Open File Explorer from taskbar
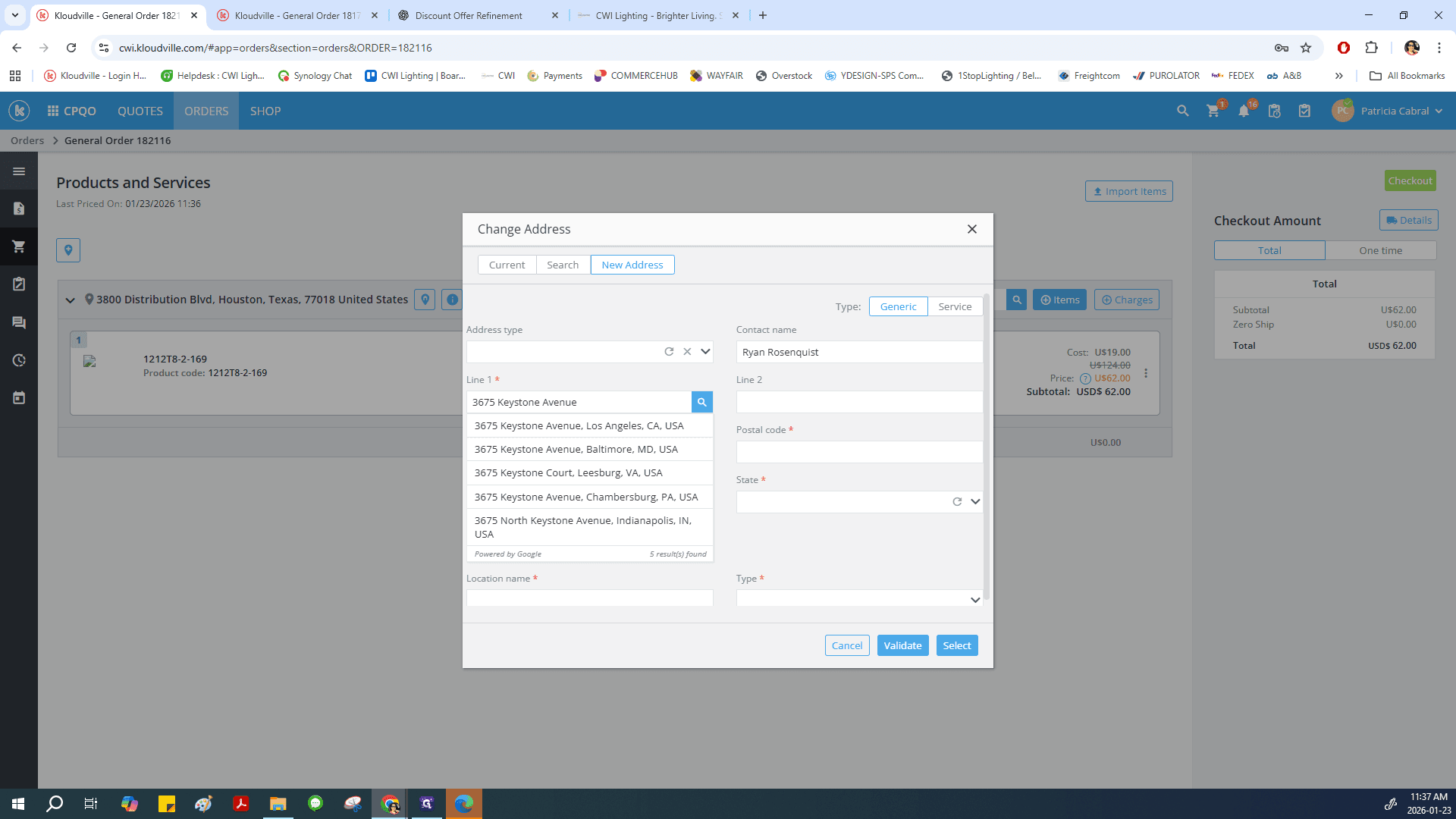This screenshot has height=819, width=1456. coord(278,804)
